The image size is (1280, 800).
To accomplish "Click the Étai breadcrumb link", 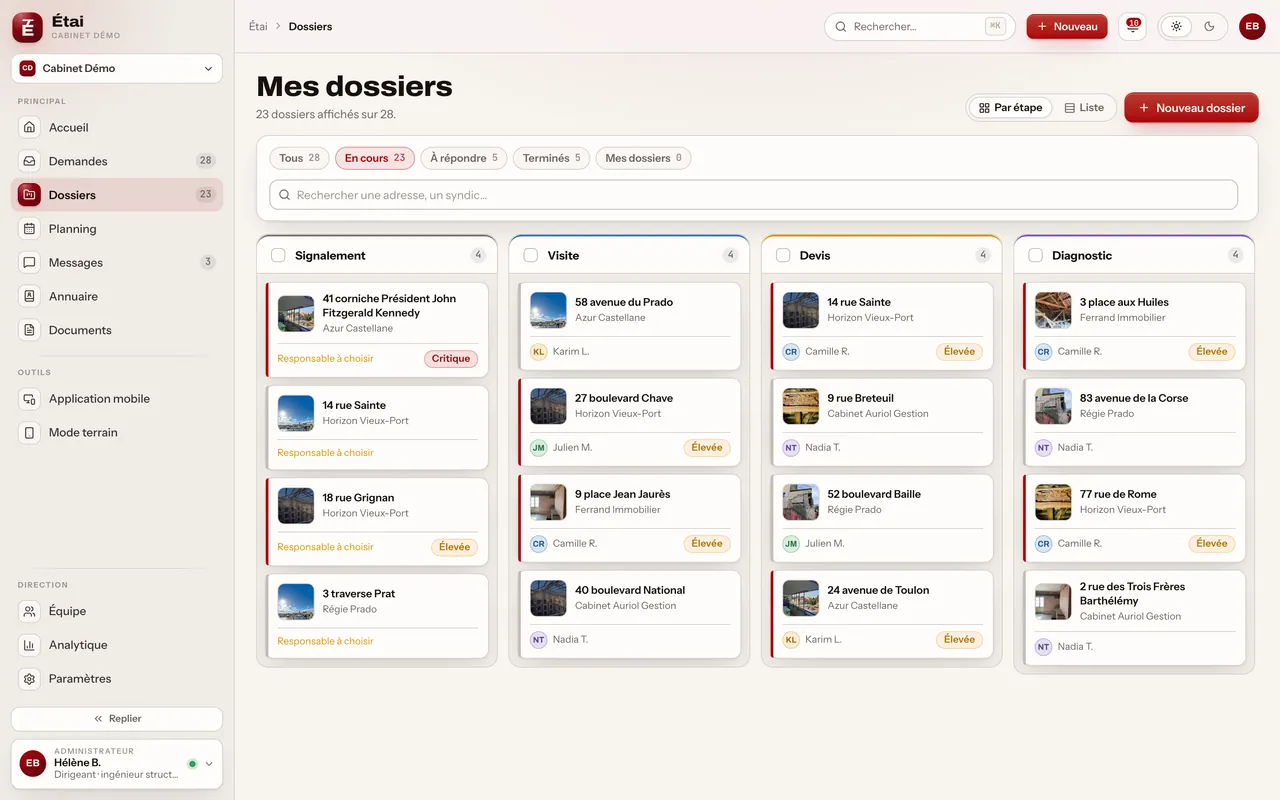I will click(x=258, y=27).
